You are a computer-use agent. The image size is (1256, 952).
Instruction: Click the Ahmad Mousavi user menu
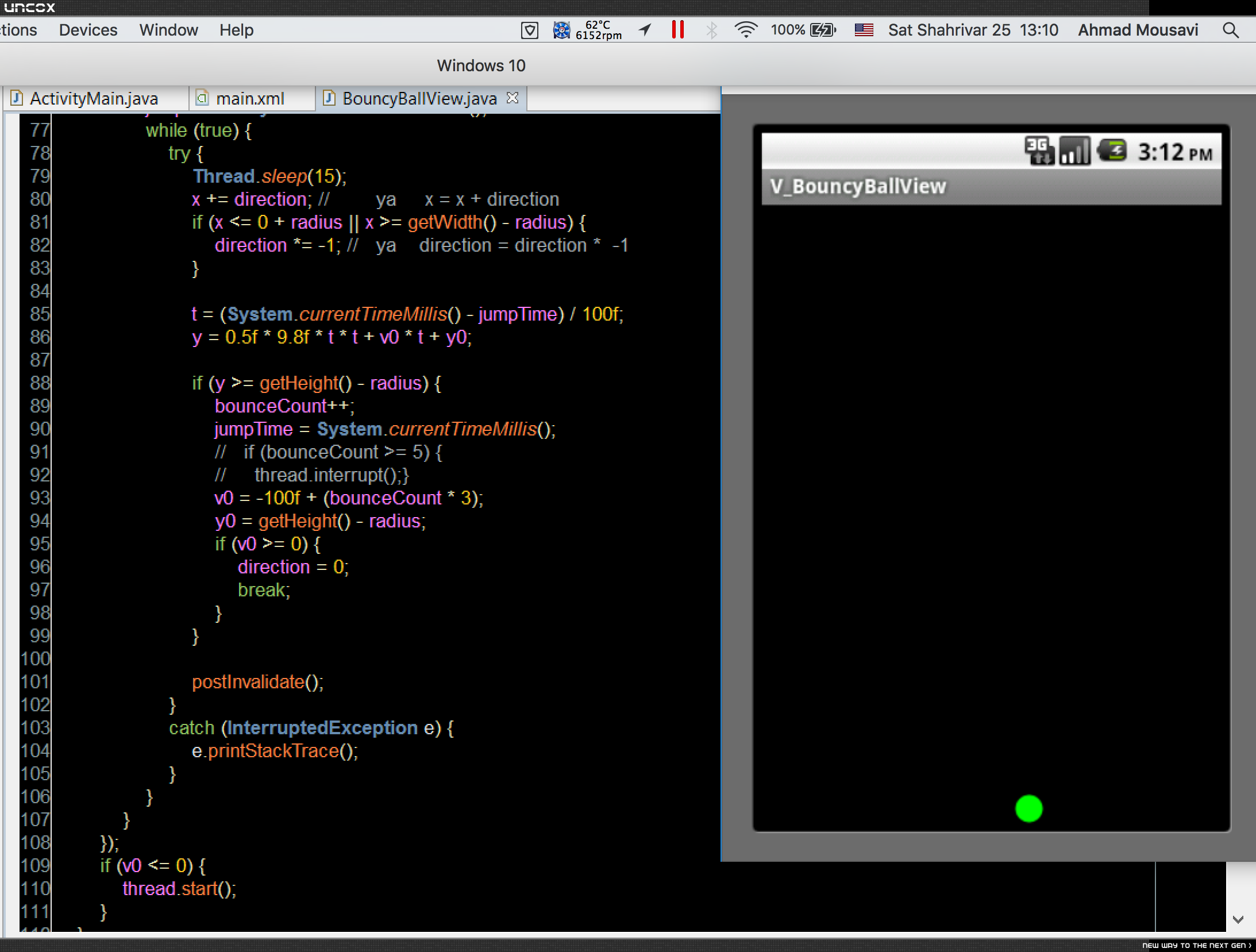(1138, 30)
